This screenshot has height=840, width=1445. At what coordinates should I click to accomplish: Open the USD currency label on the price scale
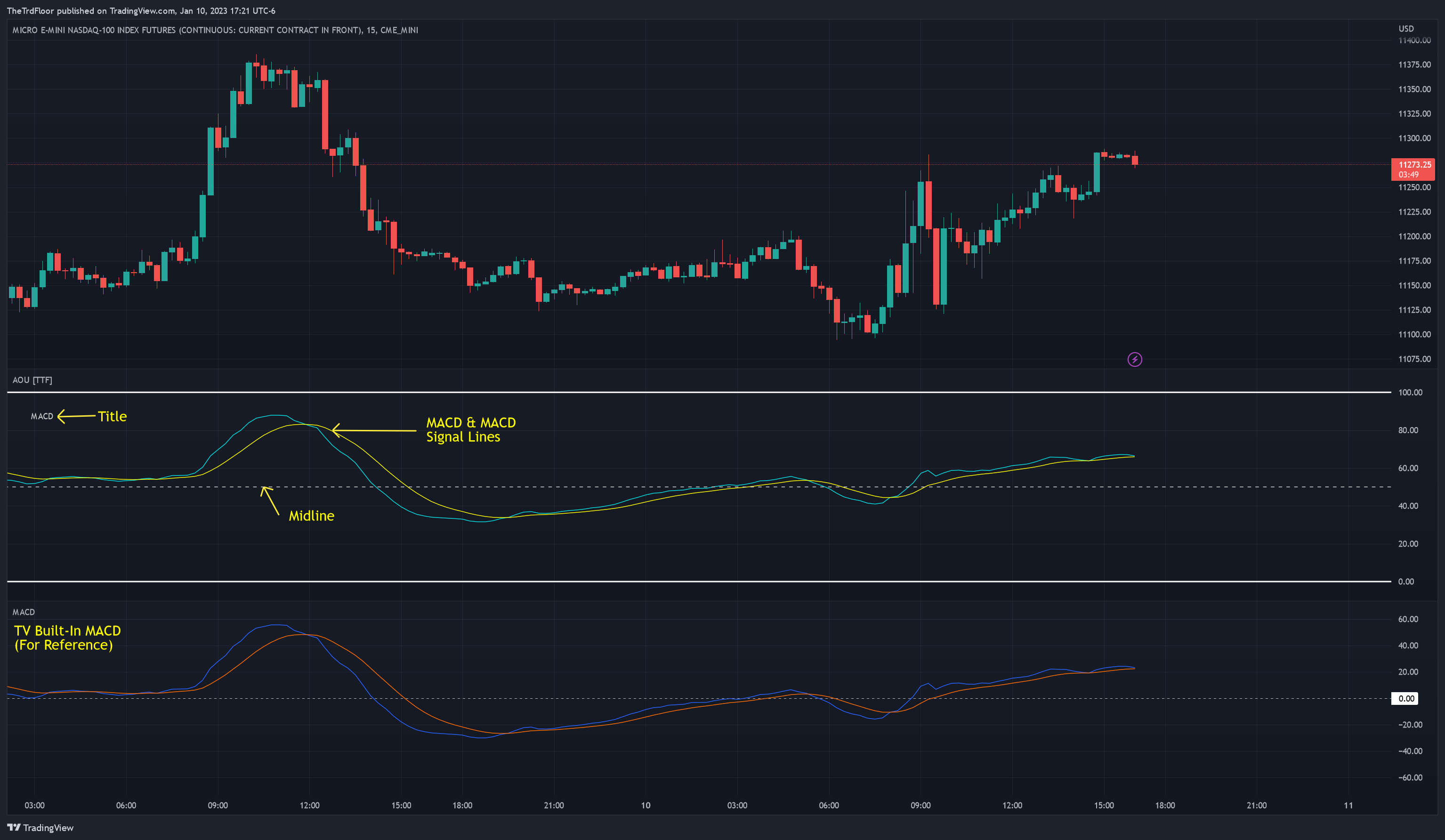[x=1406, y=29]
